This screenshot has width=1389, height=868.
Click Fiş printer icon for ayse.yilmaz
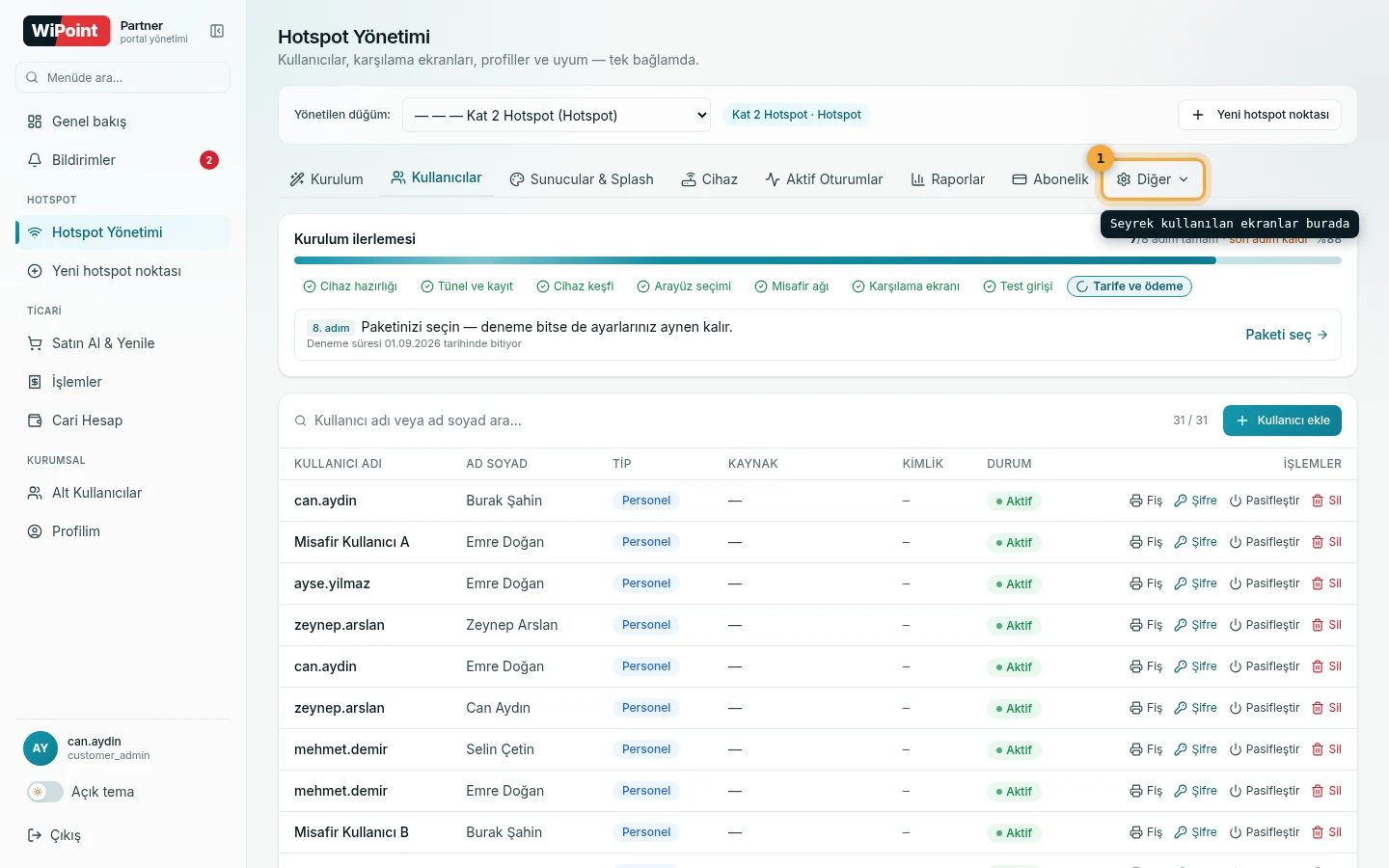click(1146, 583)
